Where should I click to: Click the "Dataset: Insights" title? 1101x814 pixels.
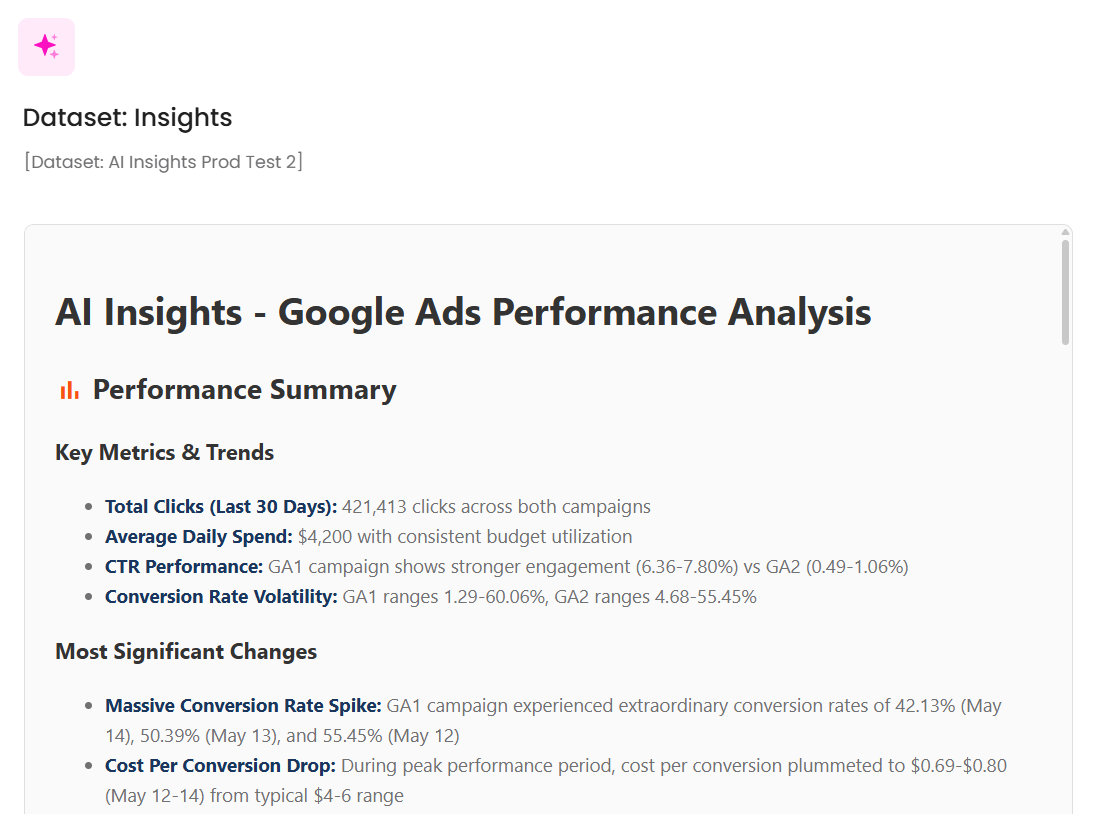coord(127,117)
